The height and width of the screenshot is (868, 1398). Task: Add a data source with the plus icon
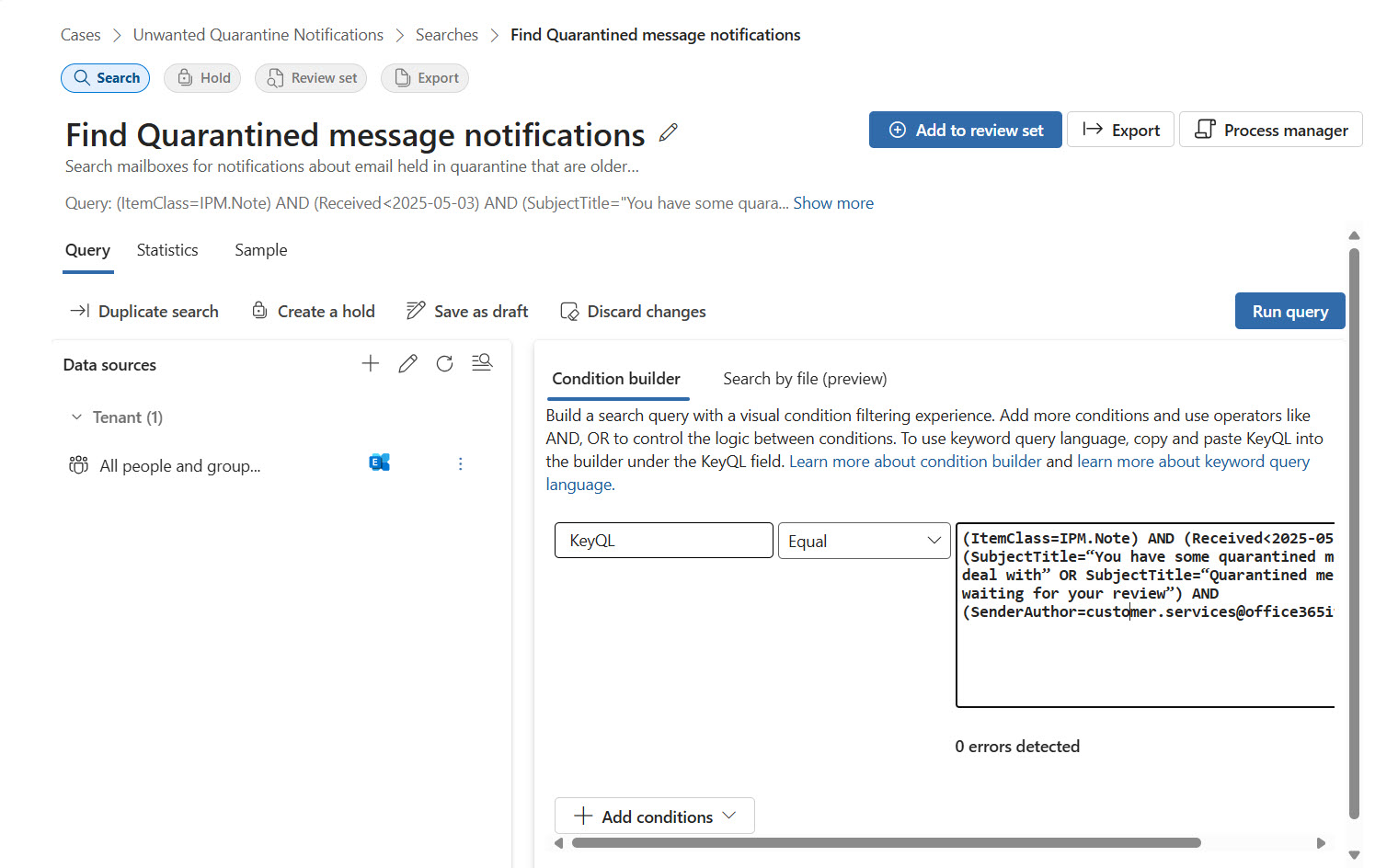(x=371, y=364)
